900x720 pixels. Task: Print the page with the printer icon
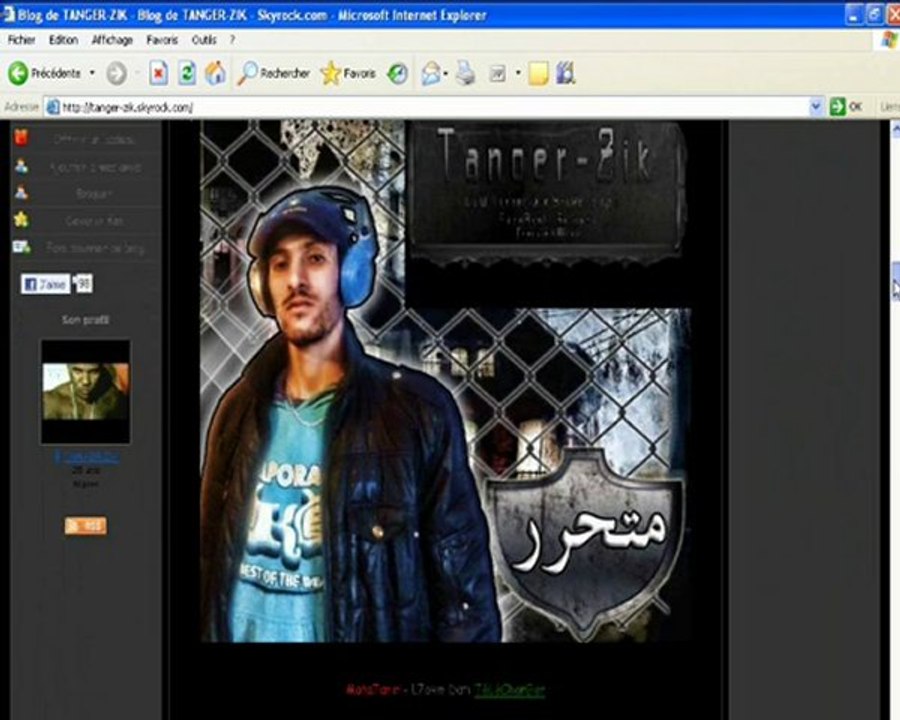pos(465,73)
